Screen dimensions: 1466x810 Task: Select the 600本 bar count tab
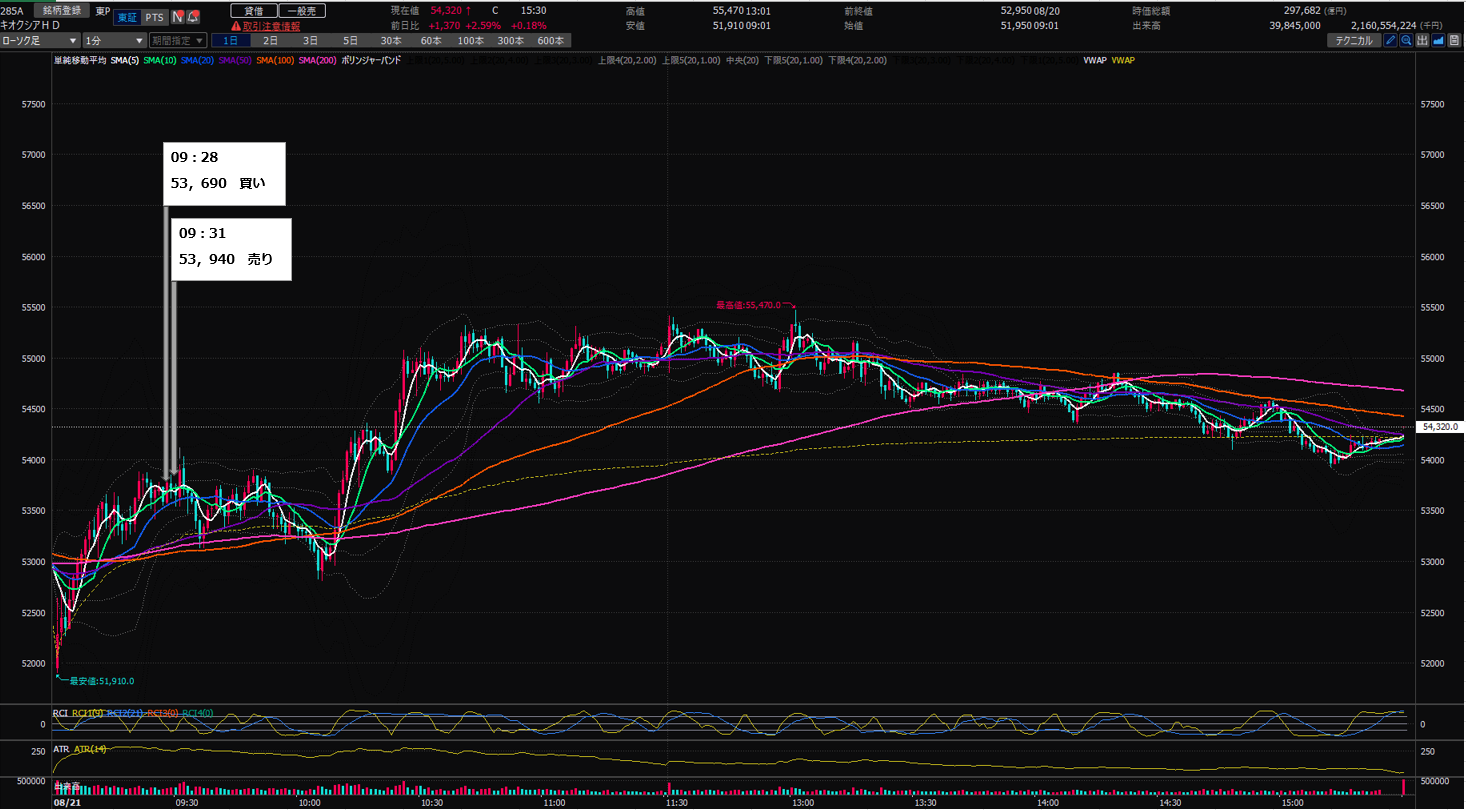point(550,41)
